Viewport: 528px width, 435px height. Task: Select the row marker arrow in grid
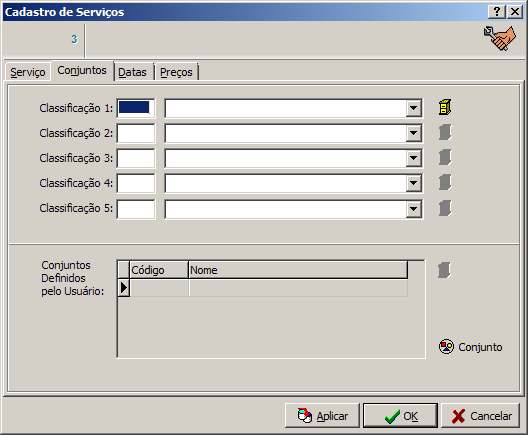pos(124,288)
